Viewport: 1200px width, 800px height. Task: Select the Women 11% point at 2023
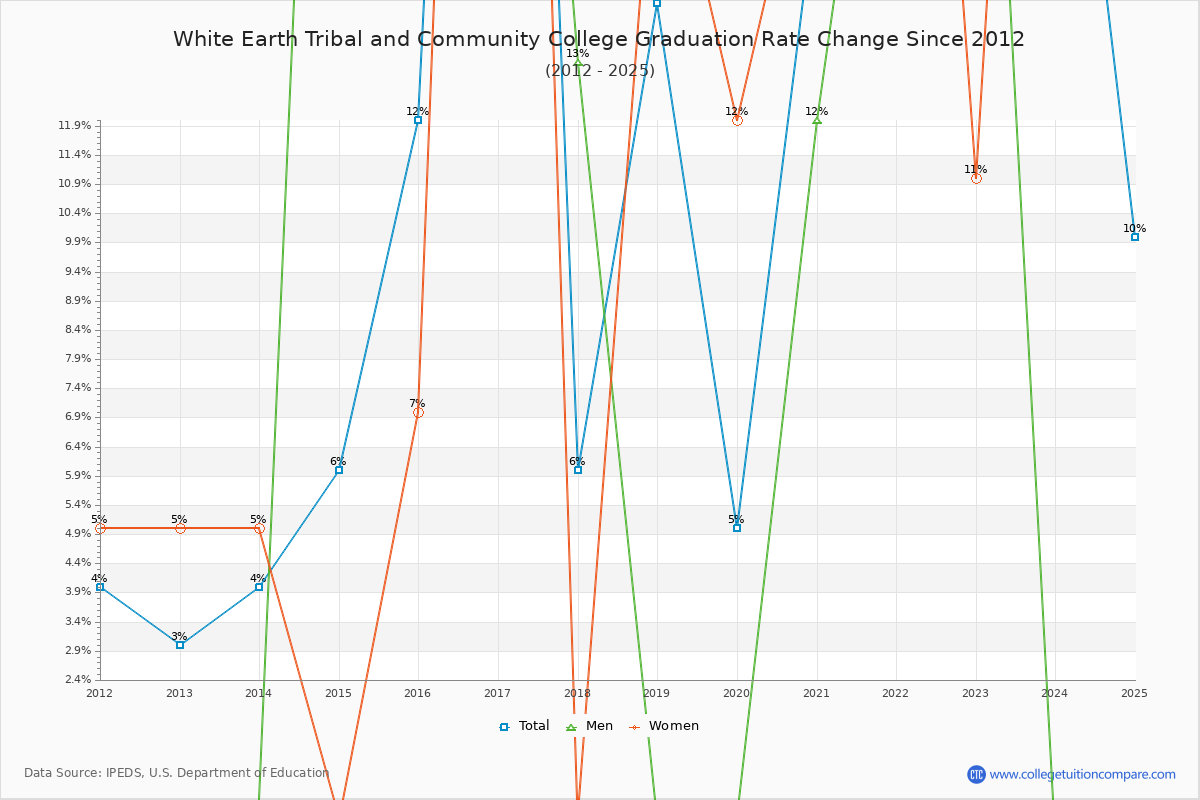(976, 178)
